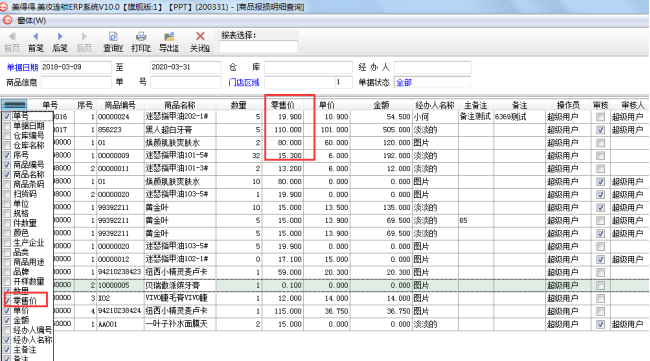650x361 pixels.
Task: Click the blue 单据日期 label link
Action: point(22,67)
